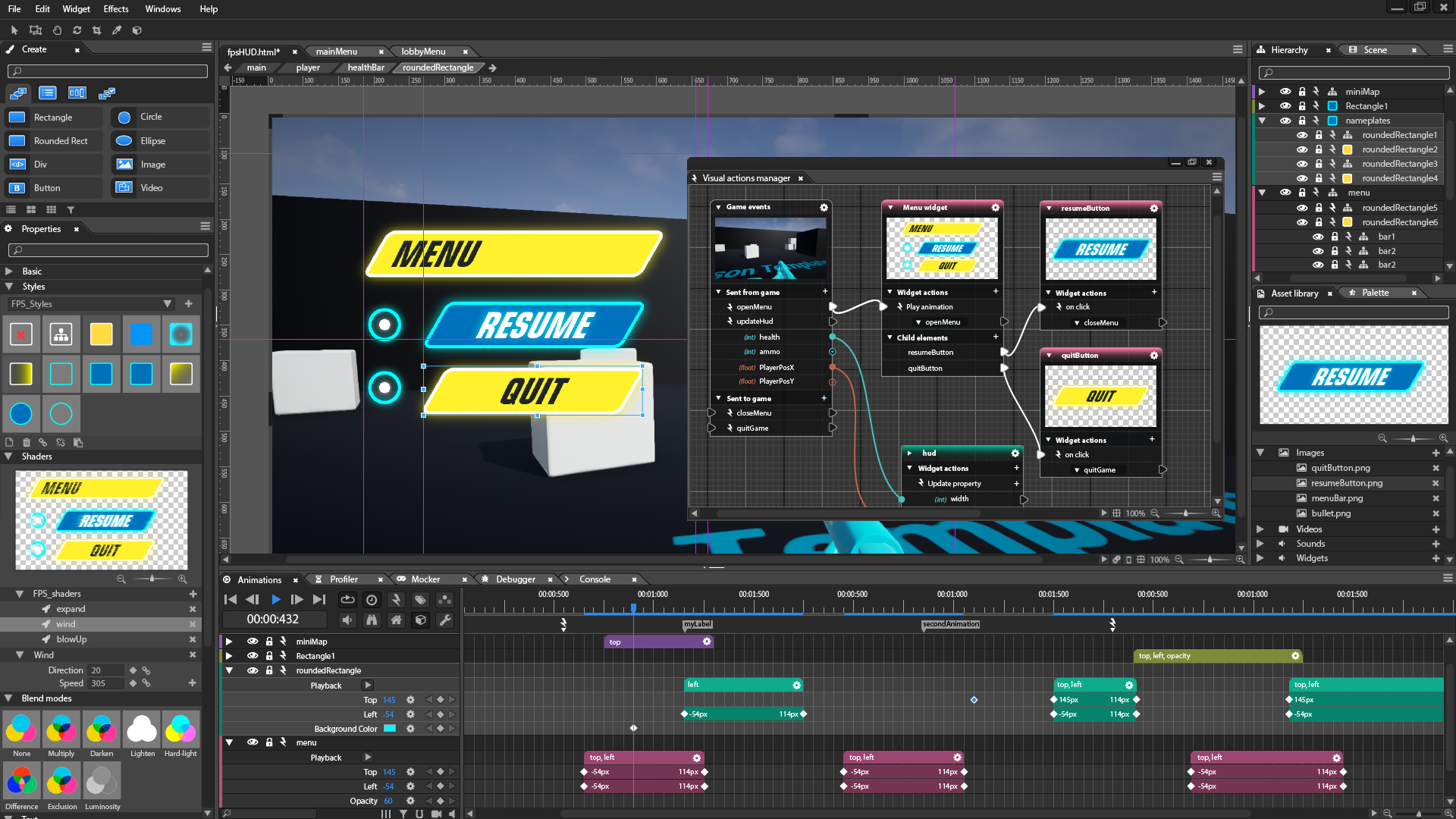The width and height of the screenshot is (1456, 819).
Task: Click the eyedropper tool in top toolbar
Action: point(117,30)
